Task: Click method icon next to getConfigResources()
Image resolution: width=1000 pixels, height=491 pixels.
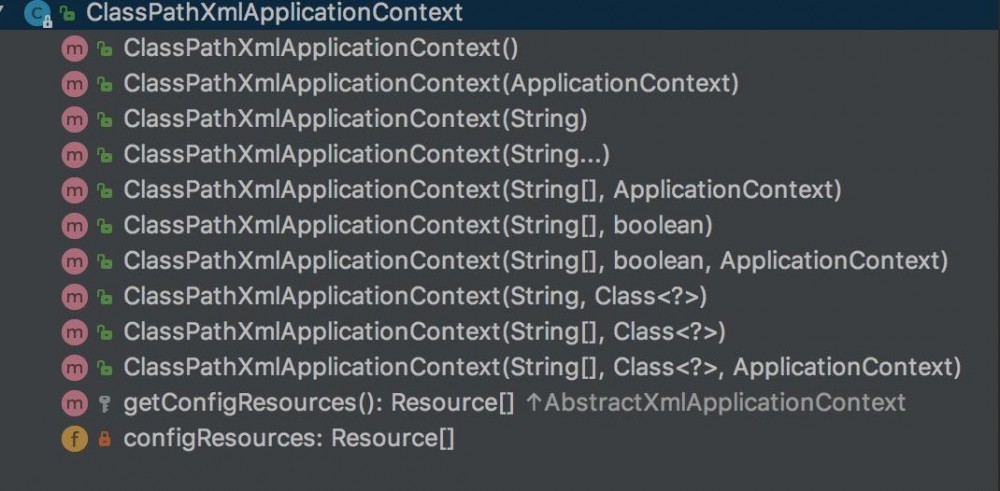Action: (x=75, y=403)
